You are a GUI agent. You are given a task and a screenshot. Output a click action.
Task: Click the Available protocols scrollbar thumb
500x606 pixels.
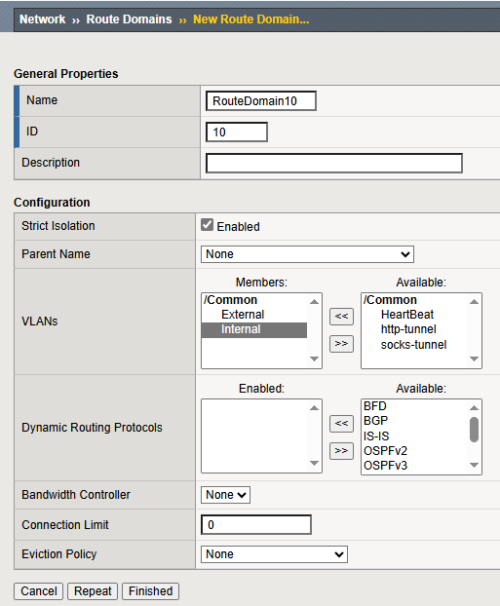click(x=474, y=429)
